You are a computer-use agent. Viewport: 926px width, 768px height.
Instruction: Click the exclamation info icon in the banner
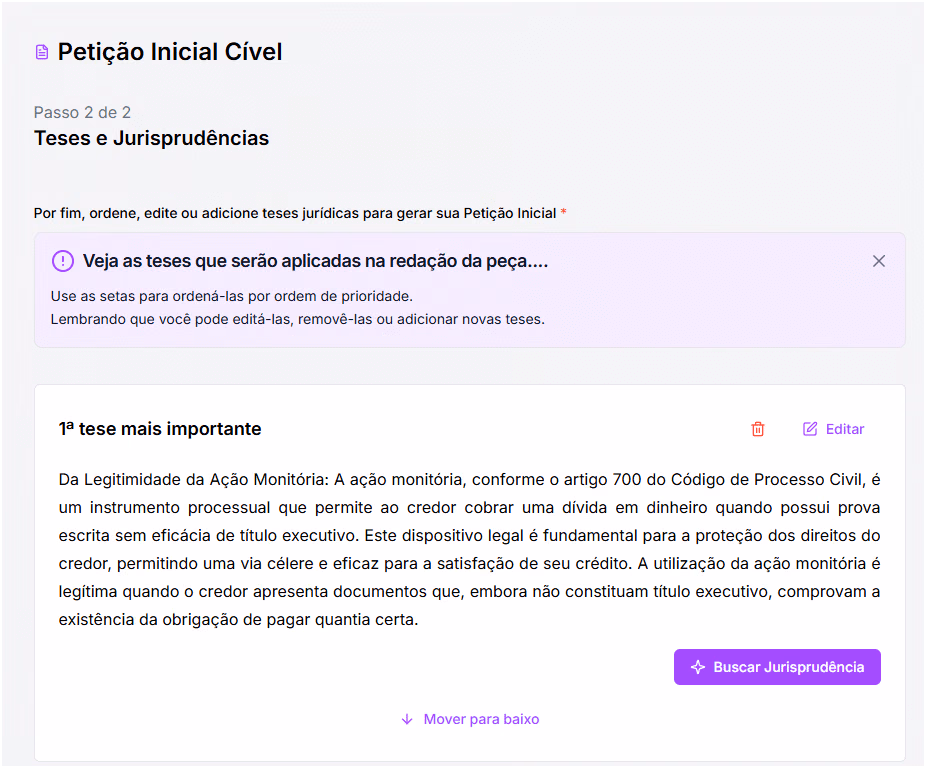tap(63, 261)
